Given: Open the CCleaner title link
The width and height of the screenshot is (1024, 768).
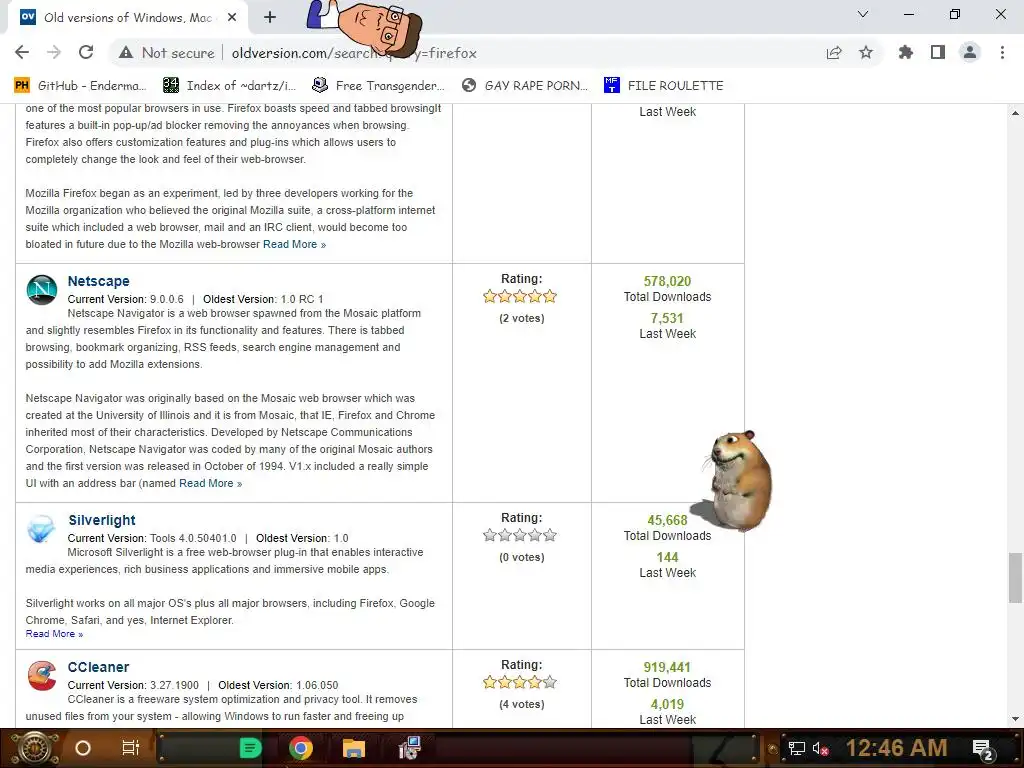Looking at the screenshot, I should (99, 667).
